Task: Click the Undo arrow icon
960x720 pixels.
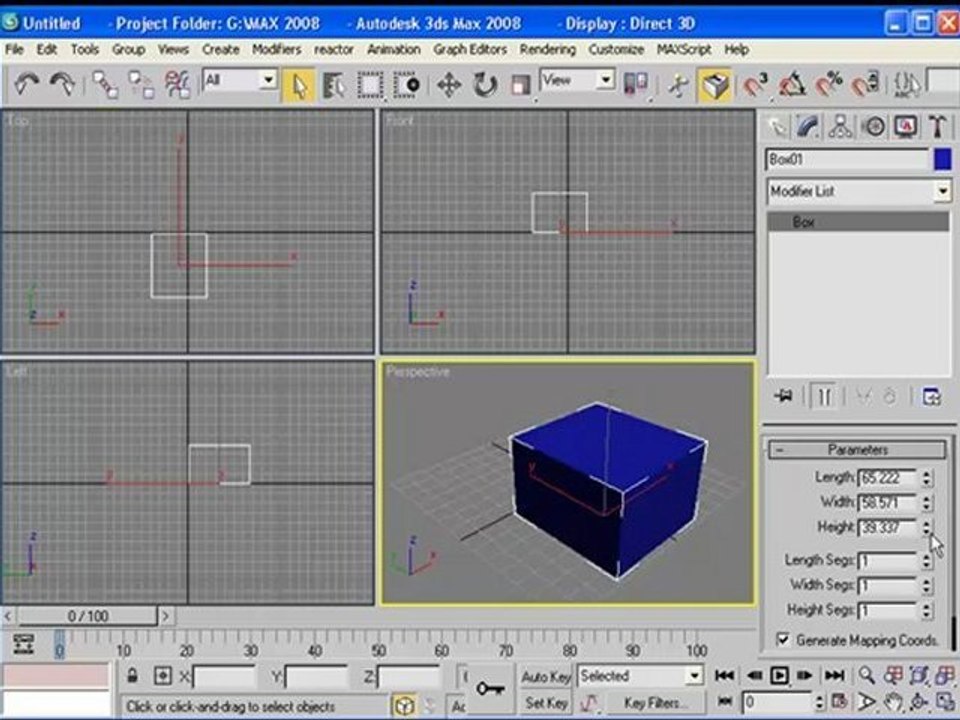Action: click(x=26, y=84)
